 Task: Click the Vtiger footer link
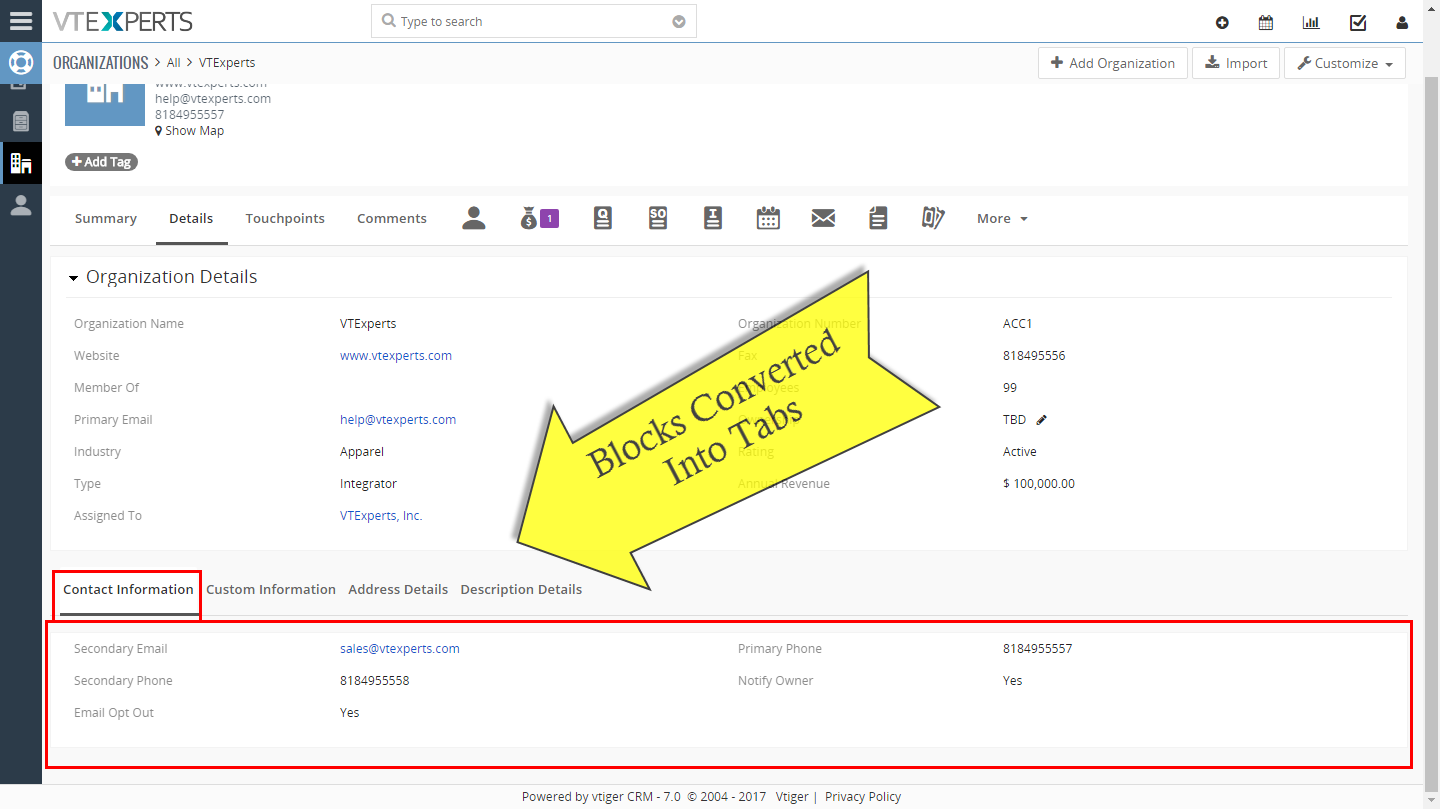coord(792,797)
